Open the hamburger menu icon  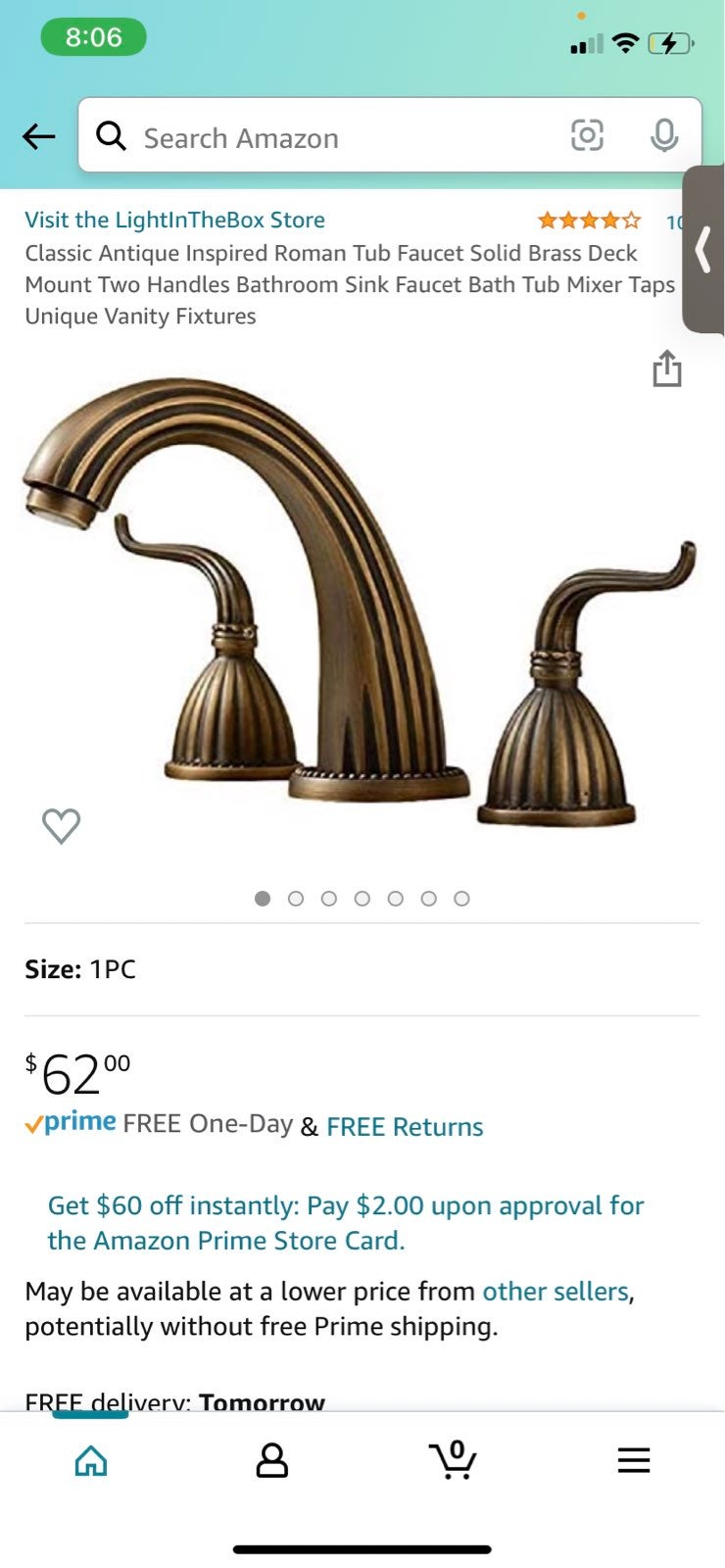[634, 1460]
